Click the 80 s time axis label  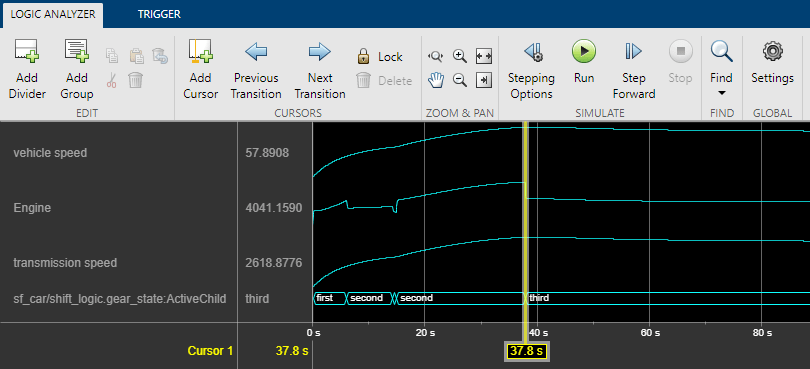click(x=761, y=332)
